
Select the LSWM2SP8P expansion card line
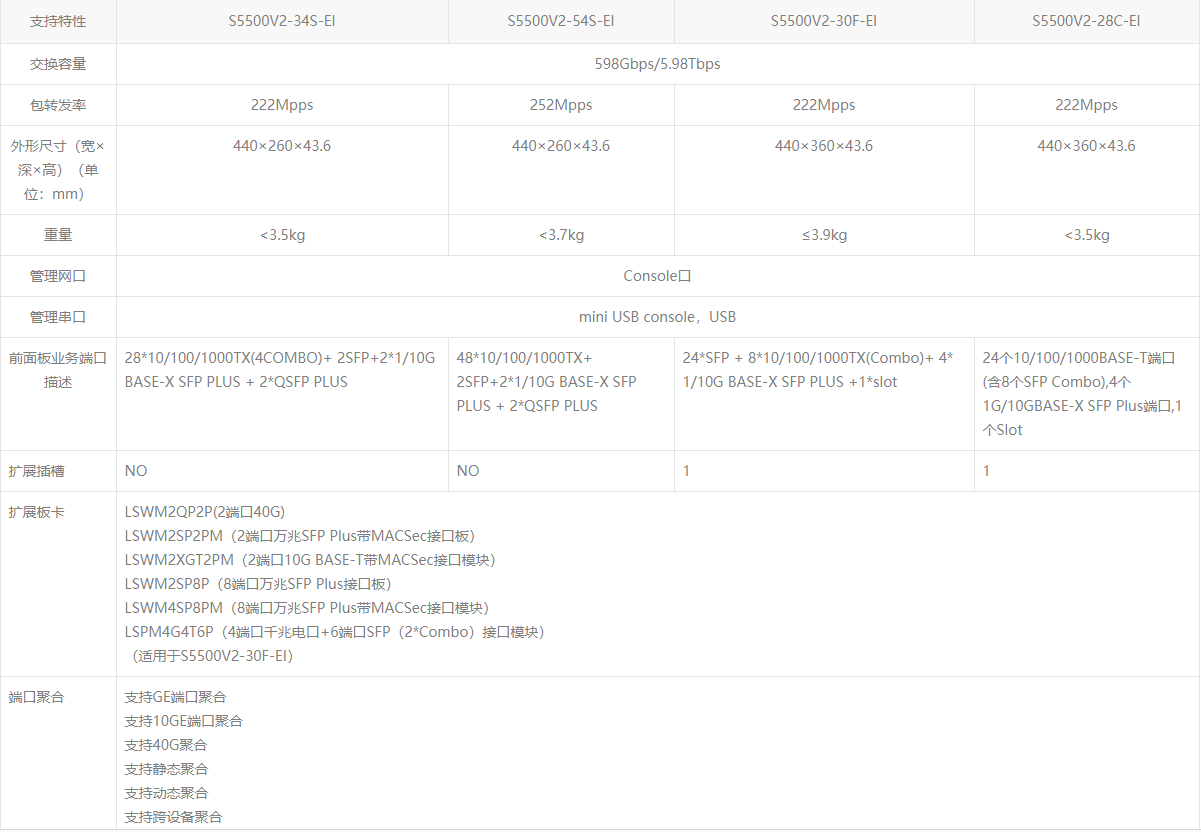point(258,584)
